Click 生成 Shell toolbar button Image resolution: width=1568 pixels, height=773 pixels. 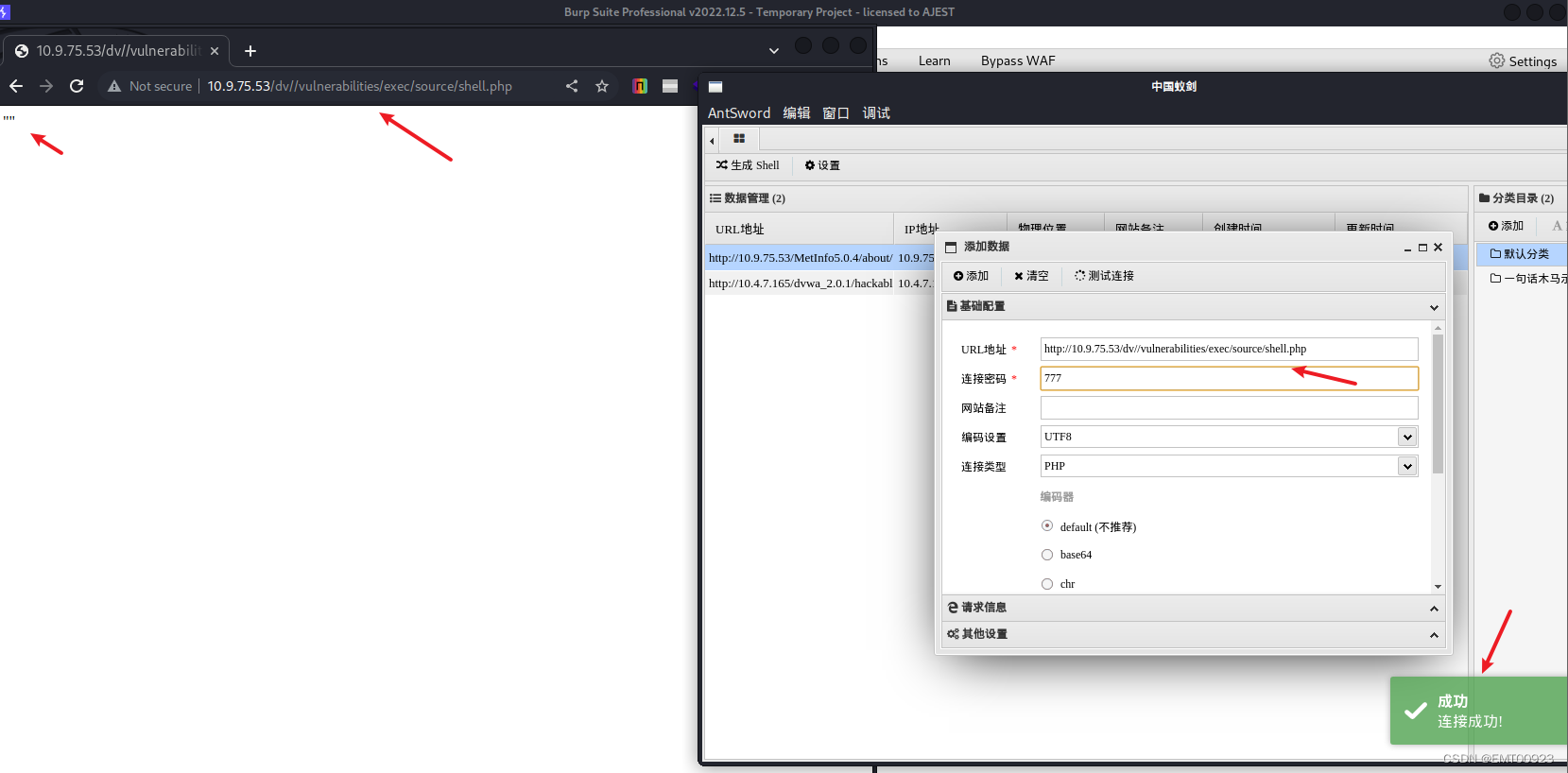click(748, 165)
